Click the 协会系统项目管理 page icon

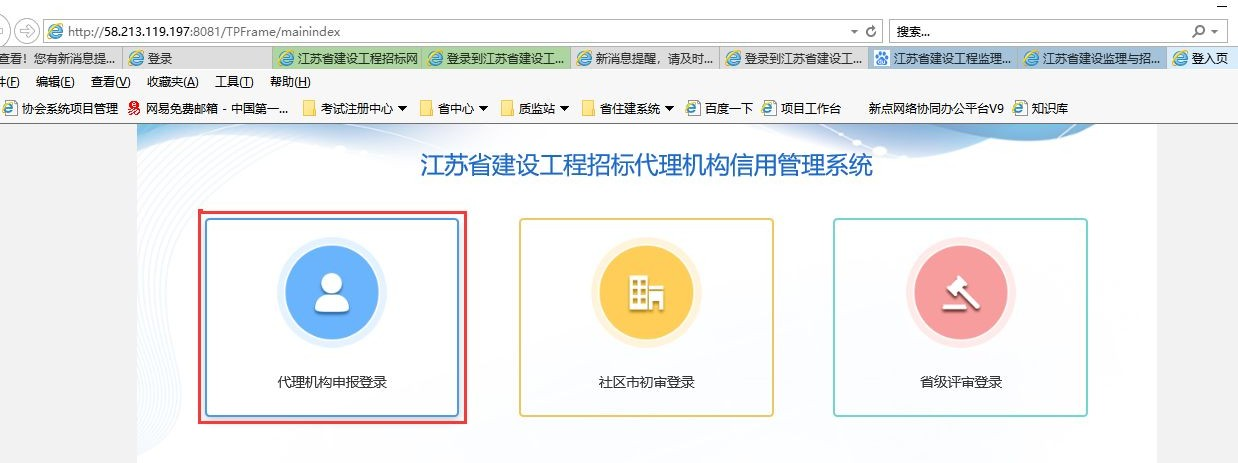pyautogui.click(x=10, y=108)
